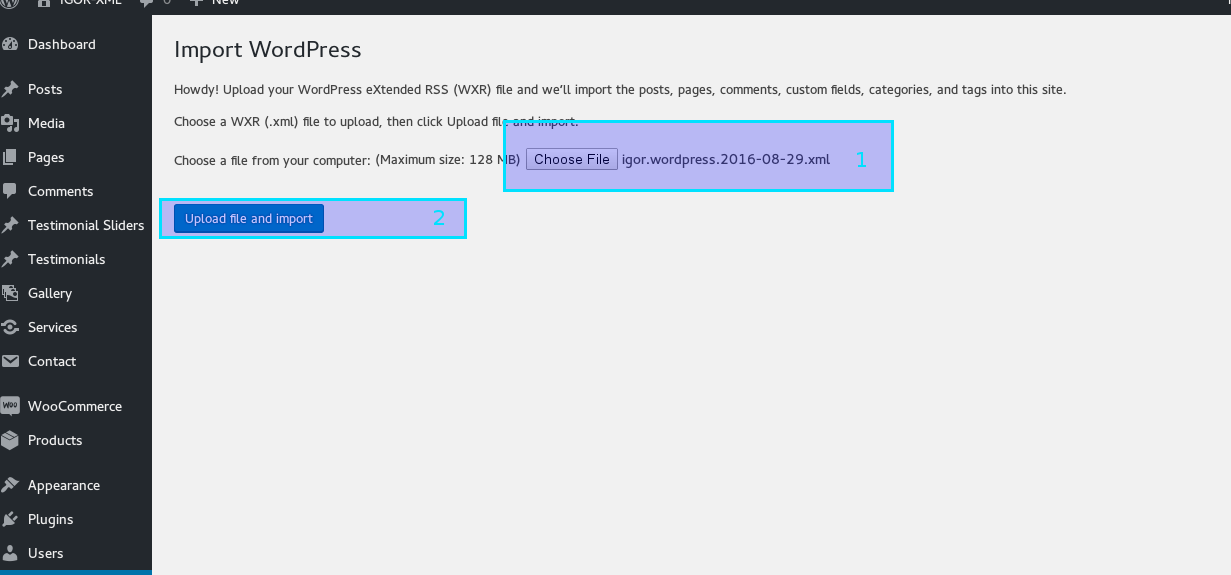Click the Products box icon

(10, 440)
